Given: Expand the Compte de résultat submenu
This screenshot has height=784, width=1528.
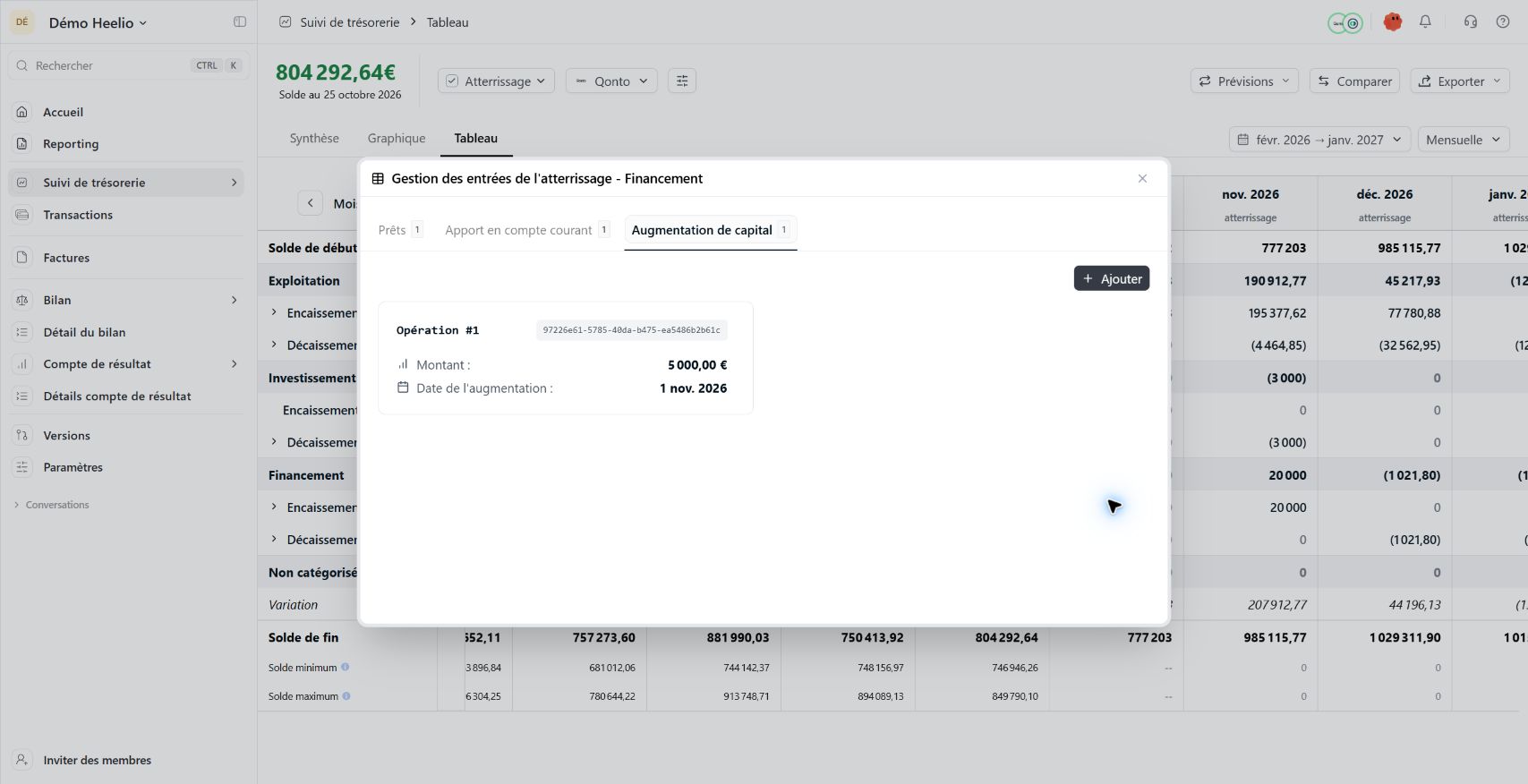Looking at the screenshot, I should [235, 364].
